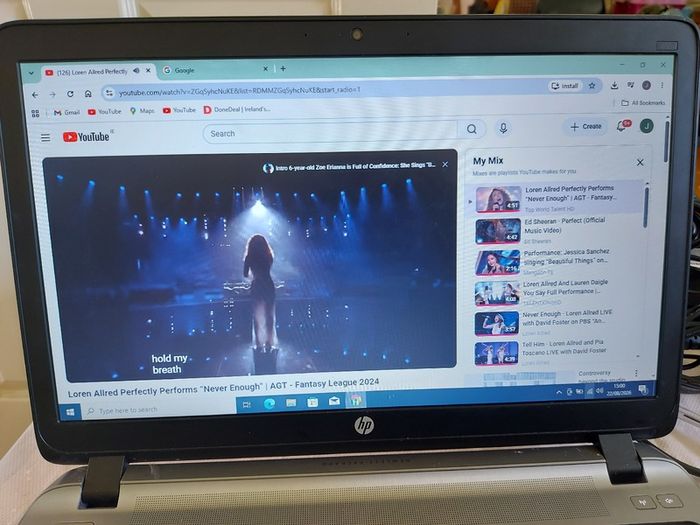Open the DoneDeal Ireland bookmark
The height and width of the screenshot is (525, 700).
coord(237,109)
